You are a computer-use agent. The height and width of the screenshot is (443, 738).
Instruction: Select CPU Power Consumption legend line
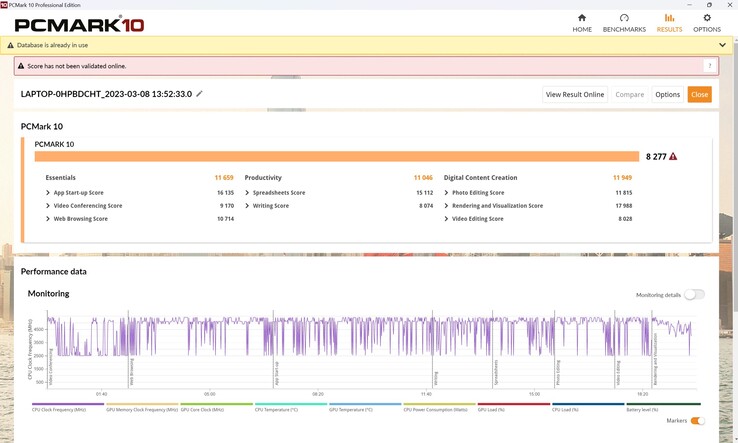[x=440, y=404]
